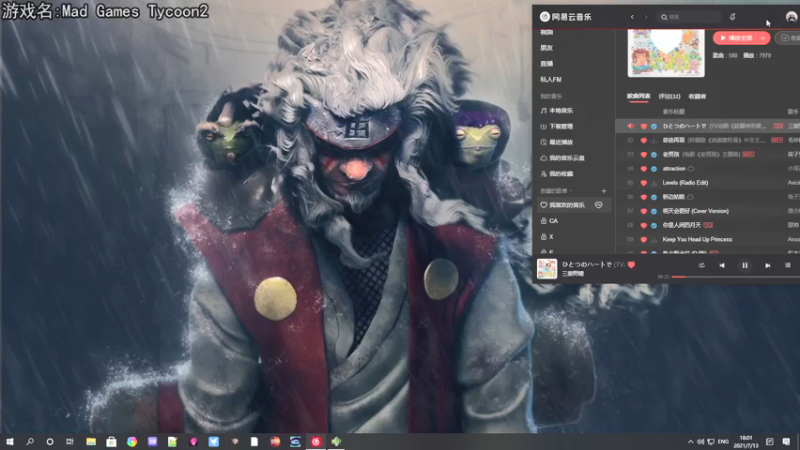Skip to the next track
Viewport: 800px width, 450px height.
tap(767, 265)
